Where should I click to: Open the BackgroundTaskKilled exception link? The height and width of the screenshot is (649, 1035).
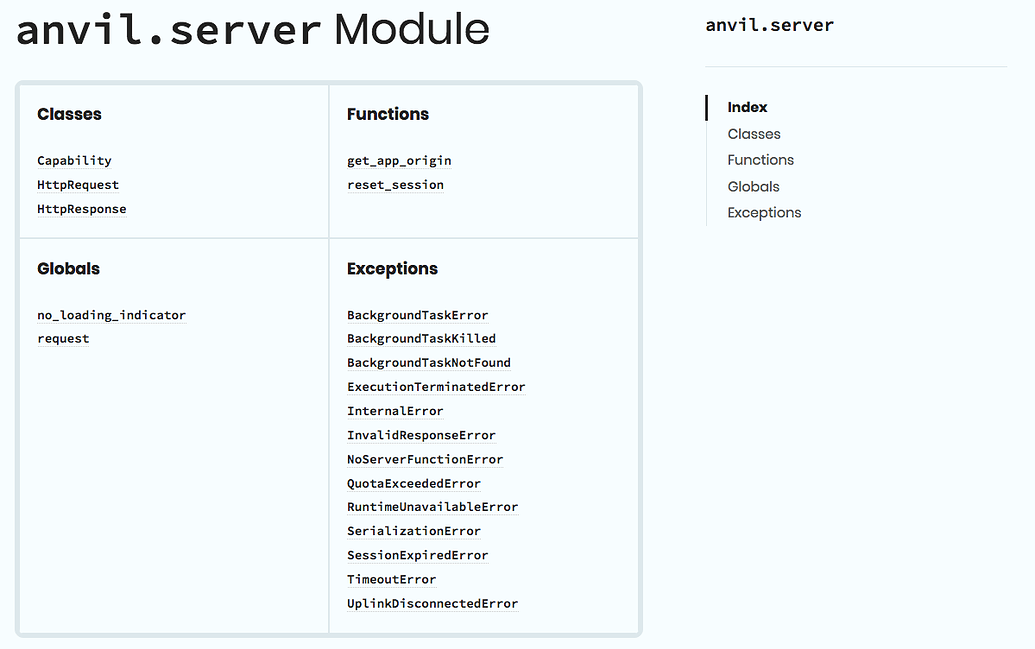pos(421,339)
